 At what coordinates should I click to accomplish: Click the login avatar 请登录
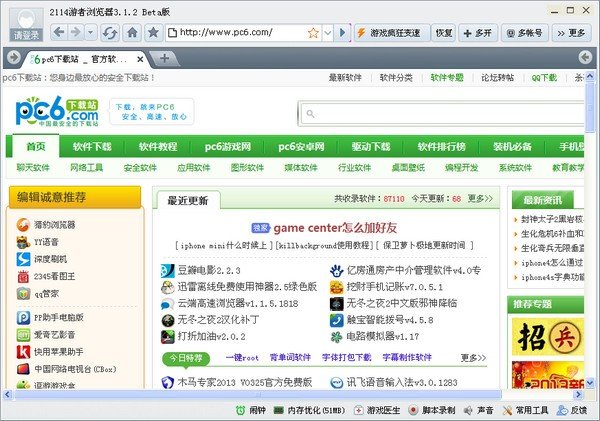(26, 24)
